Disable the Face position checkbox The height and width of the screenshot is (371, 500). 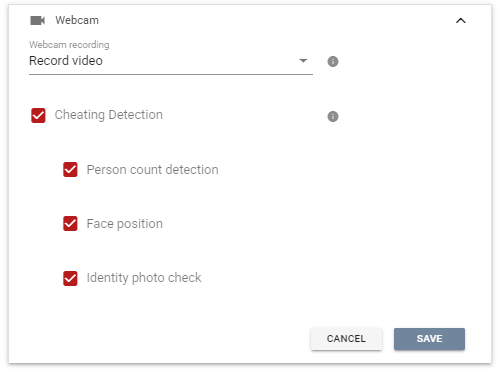click(x=70, y=224)
